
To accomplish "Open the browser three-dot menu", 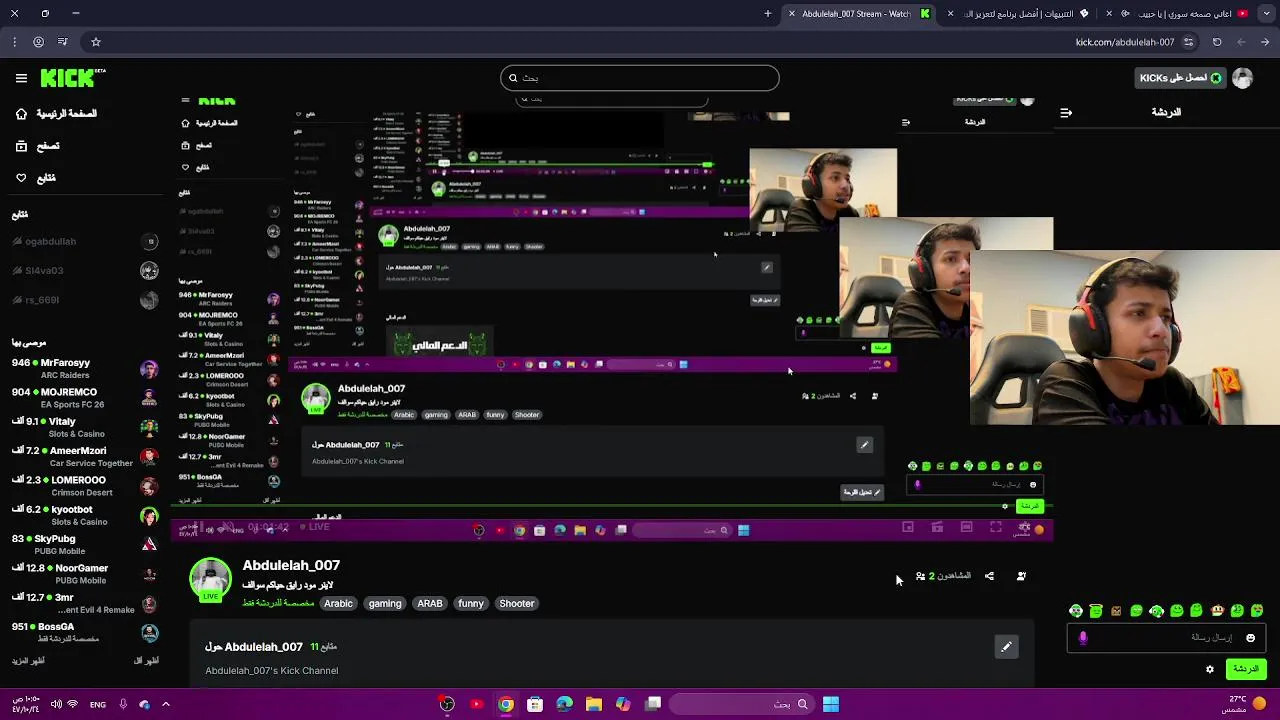I will point(14,42).
